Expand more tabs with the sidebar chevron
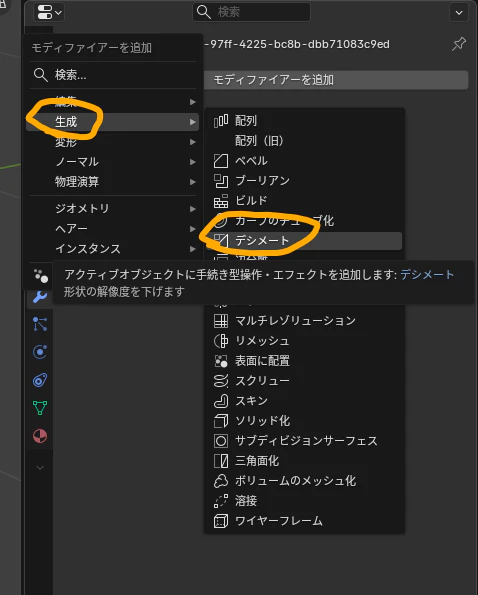 tap(40, 468)
